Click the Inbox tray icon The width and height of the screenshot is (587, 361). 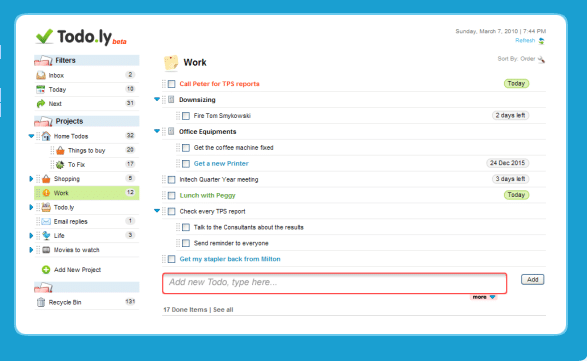click(40, 75)
